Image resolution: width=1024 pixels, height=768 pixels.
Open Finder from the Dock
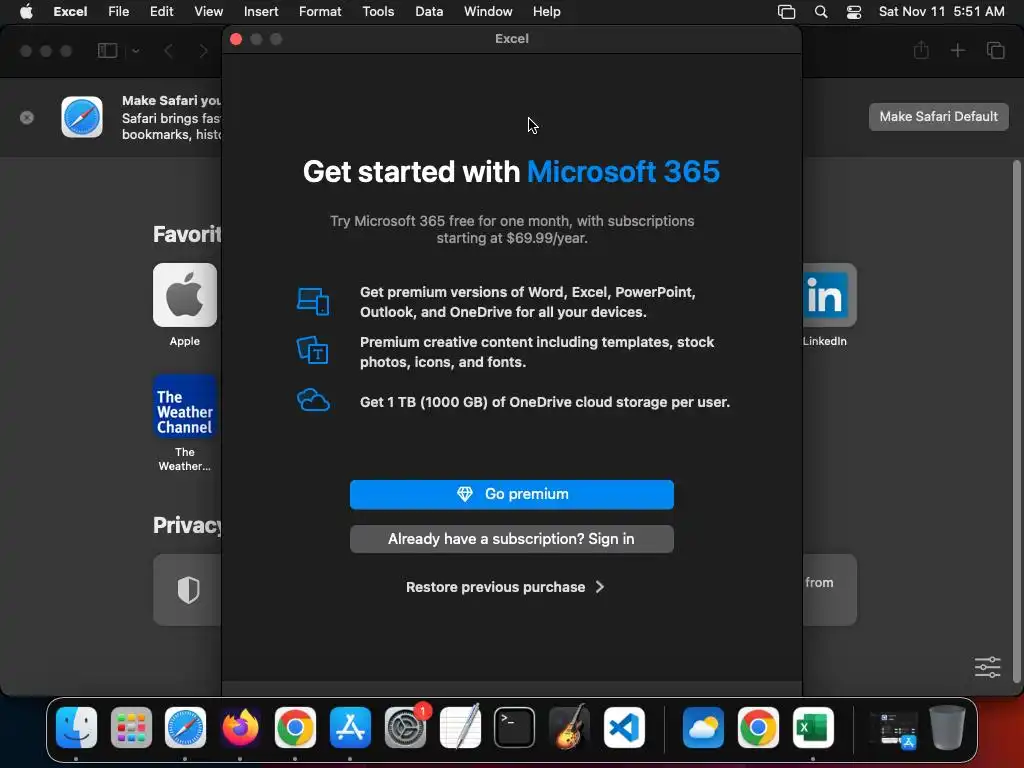76,728
